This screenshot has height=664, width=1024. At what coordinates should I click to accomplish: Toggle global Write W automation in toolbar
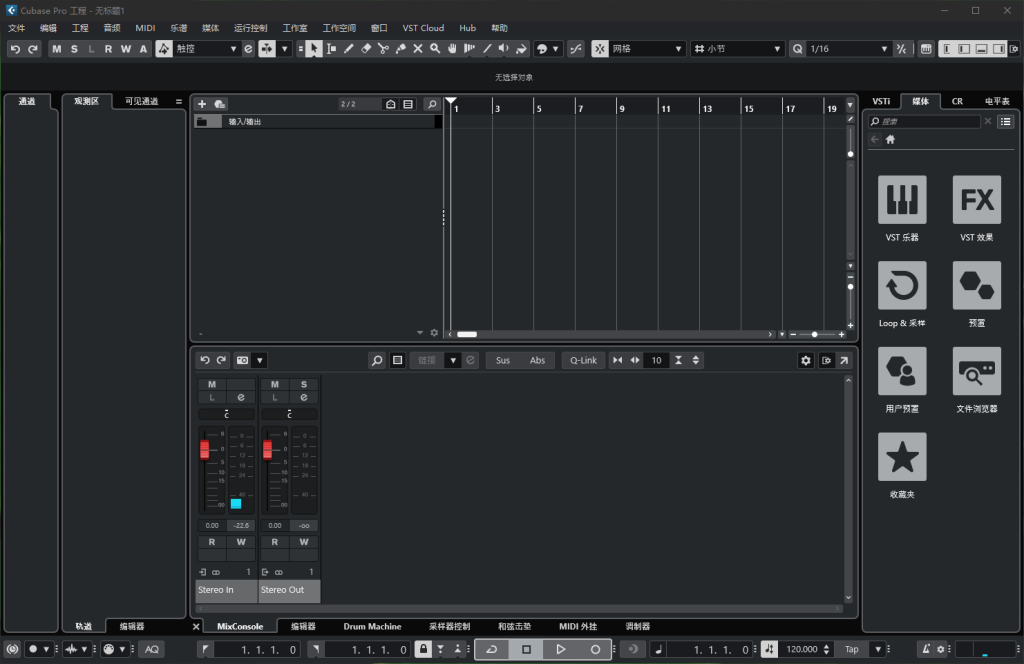click(x=125, y=49)
